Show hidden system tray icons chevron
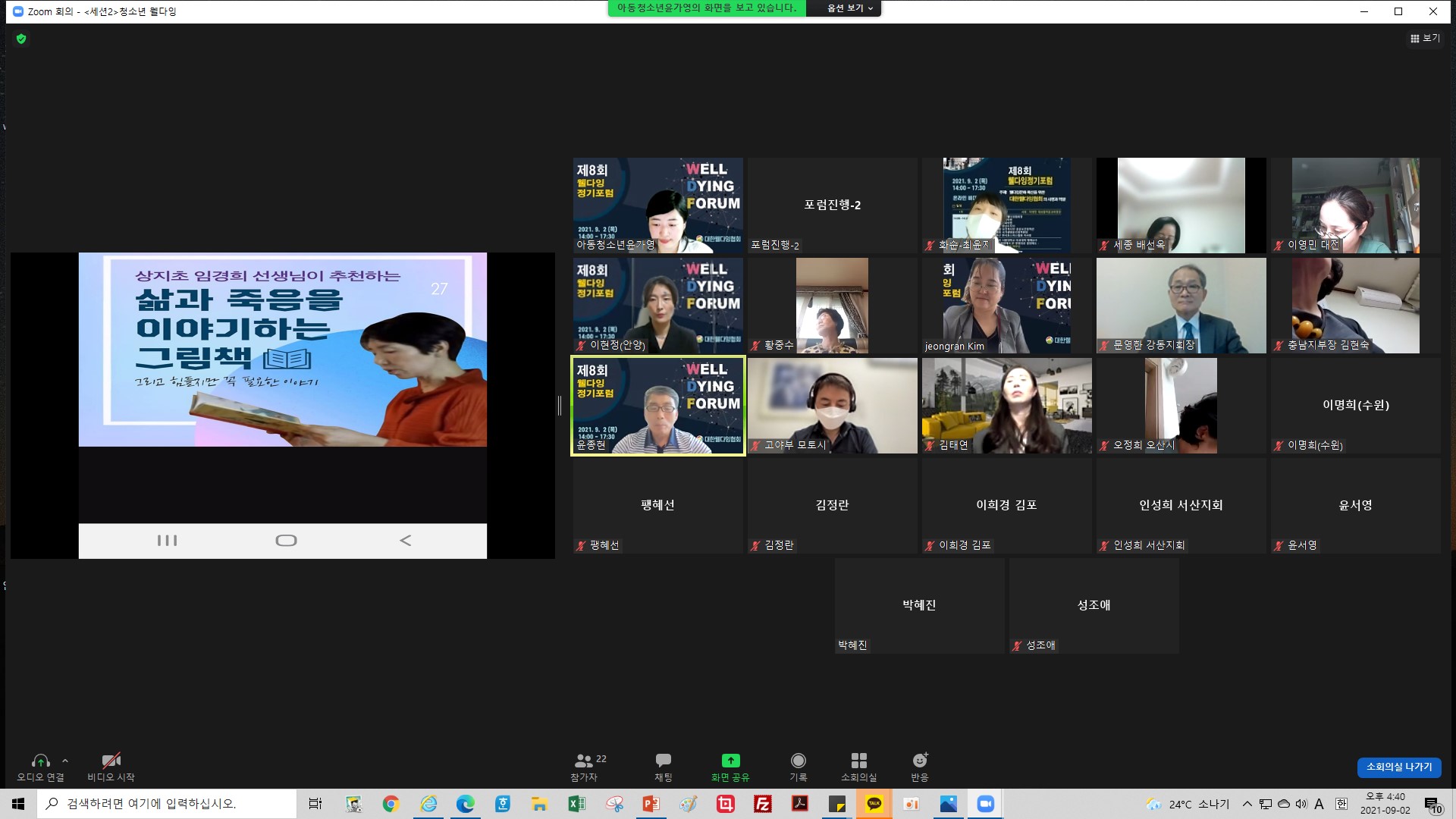Image resolution: width=1456 pixels, height=819 pixels. coord(1247,804)
